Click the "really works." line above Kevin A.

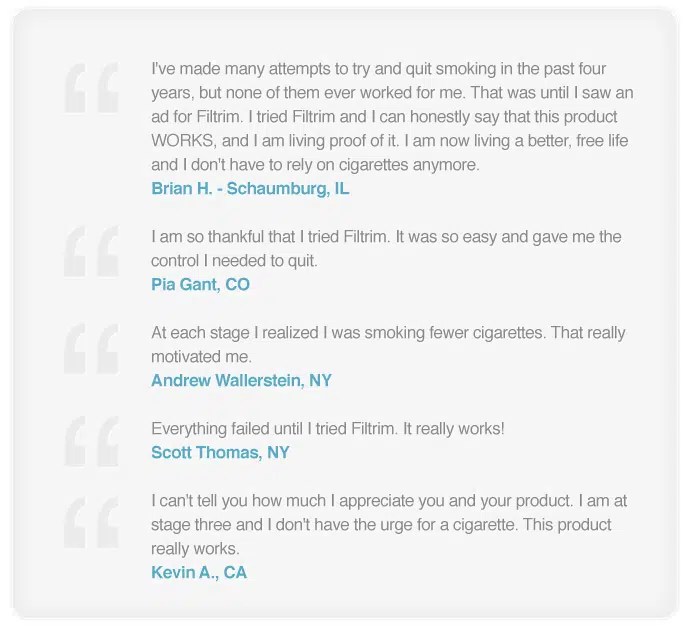tap(196, 549)
